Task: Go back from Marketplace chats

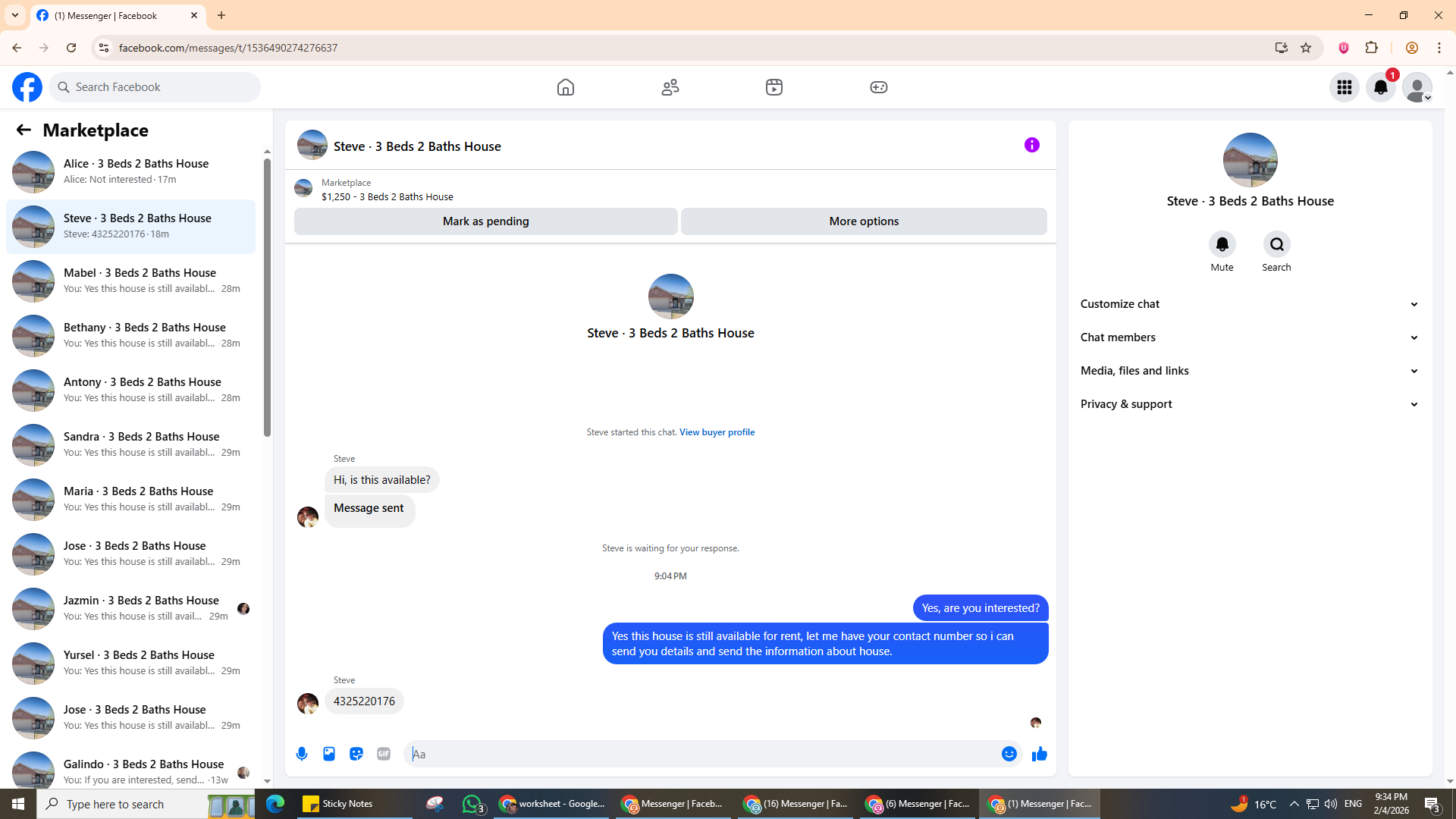Action: click(x=24, y=130)
